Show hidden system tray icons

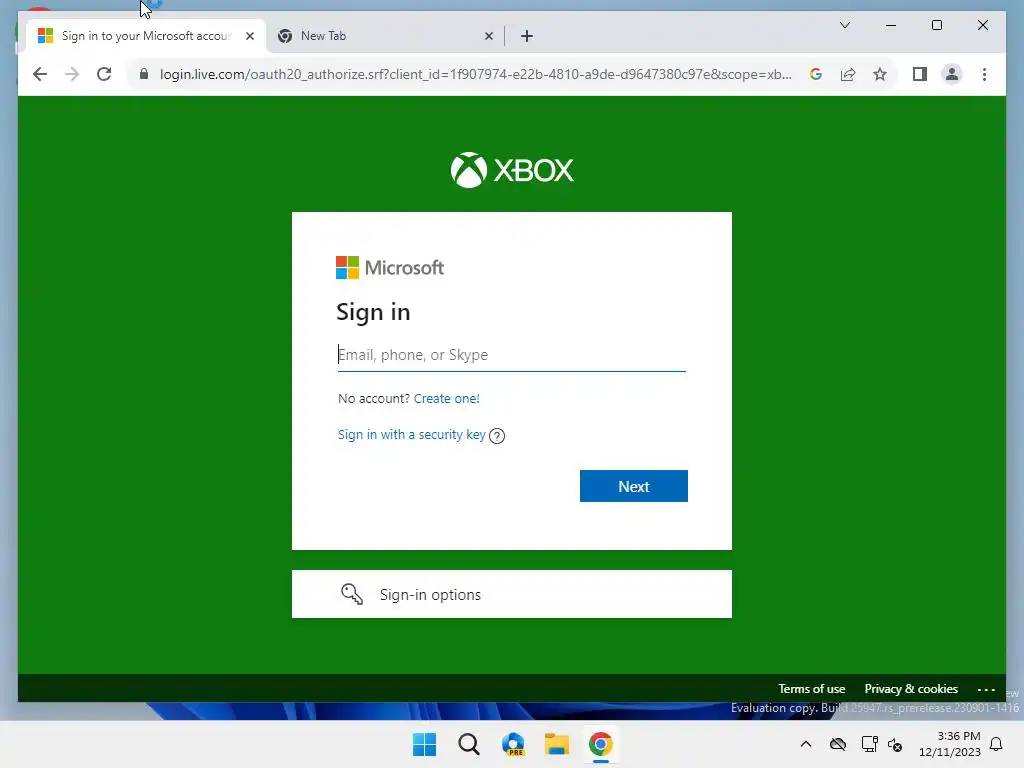(806, 744)
